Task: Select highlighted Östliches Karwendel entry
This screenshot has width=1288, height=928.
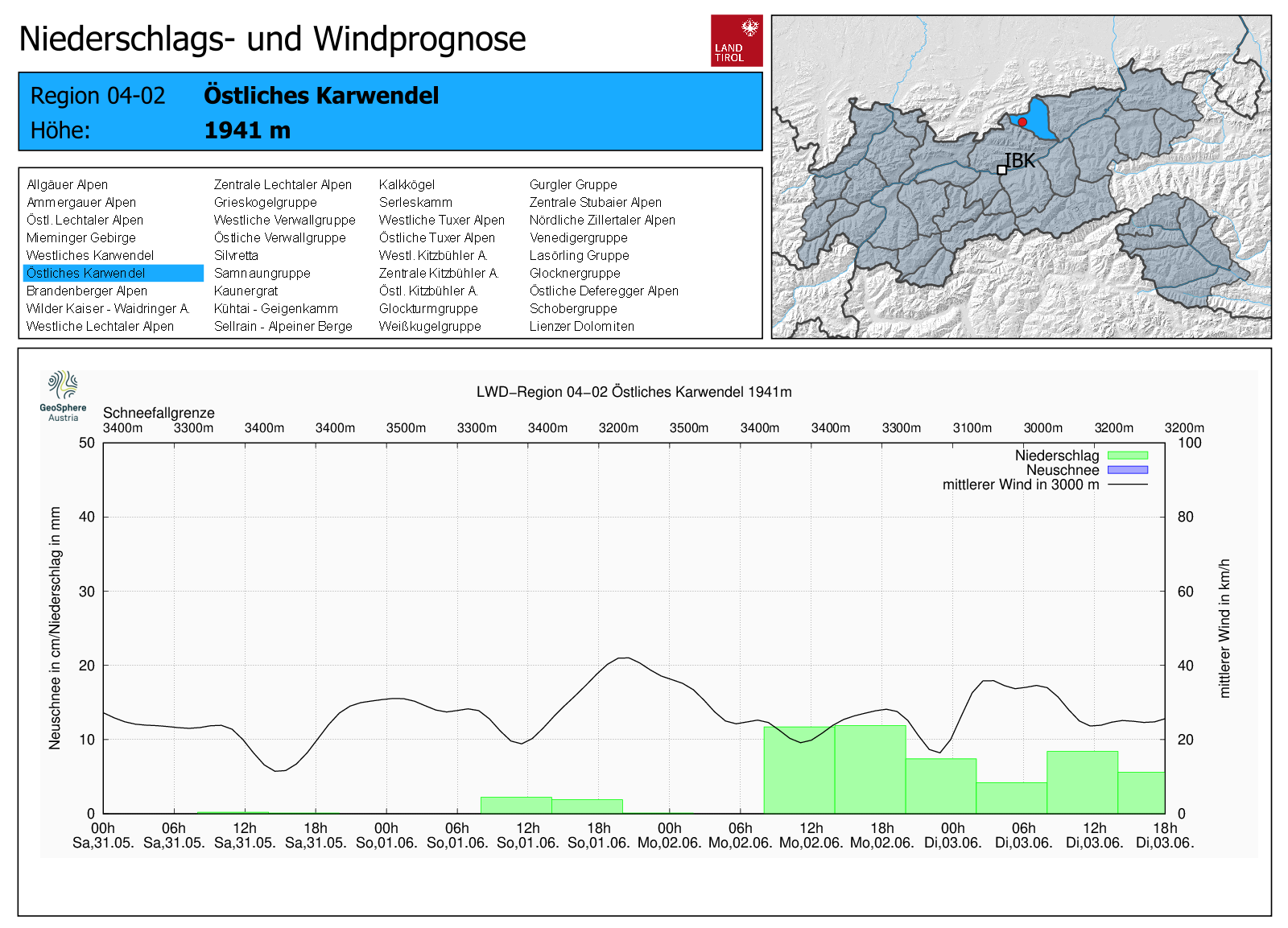Action: 86,273
